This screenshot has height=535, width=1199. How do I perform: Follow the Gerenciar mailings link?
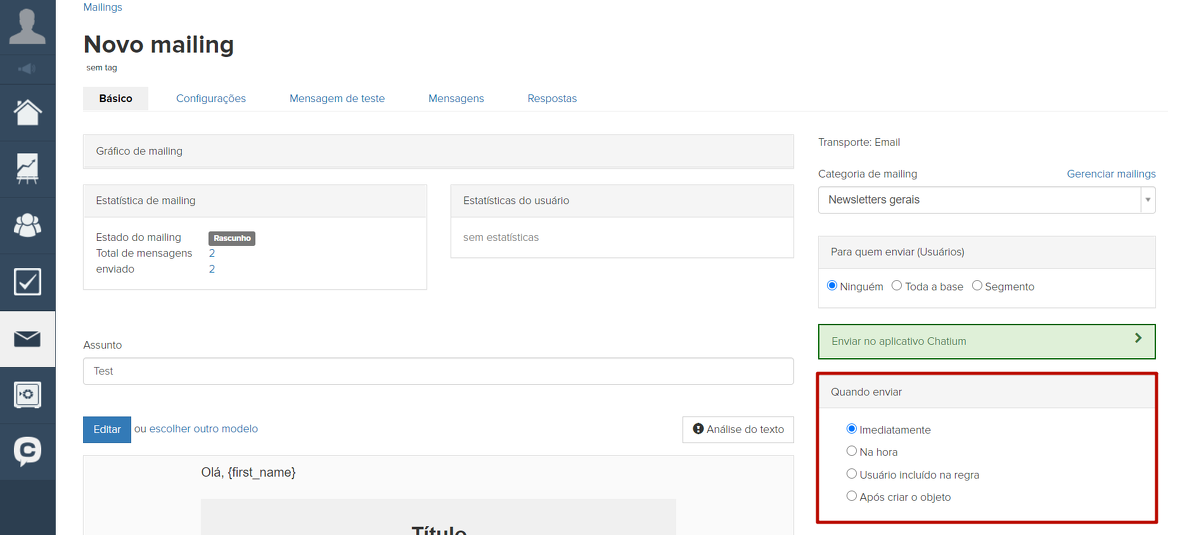(x=1110, y=174)
